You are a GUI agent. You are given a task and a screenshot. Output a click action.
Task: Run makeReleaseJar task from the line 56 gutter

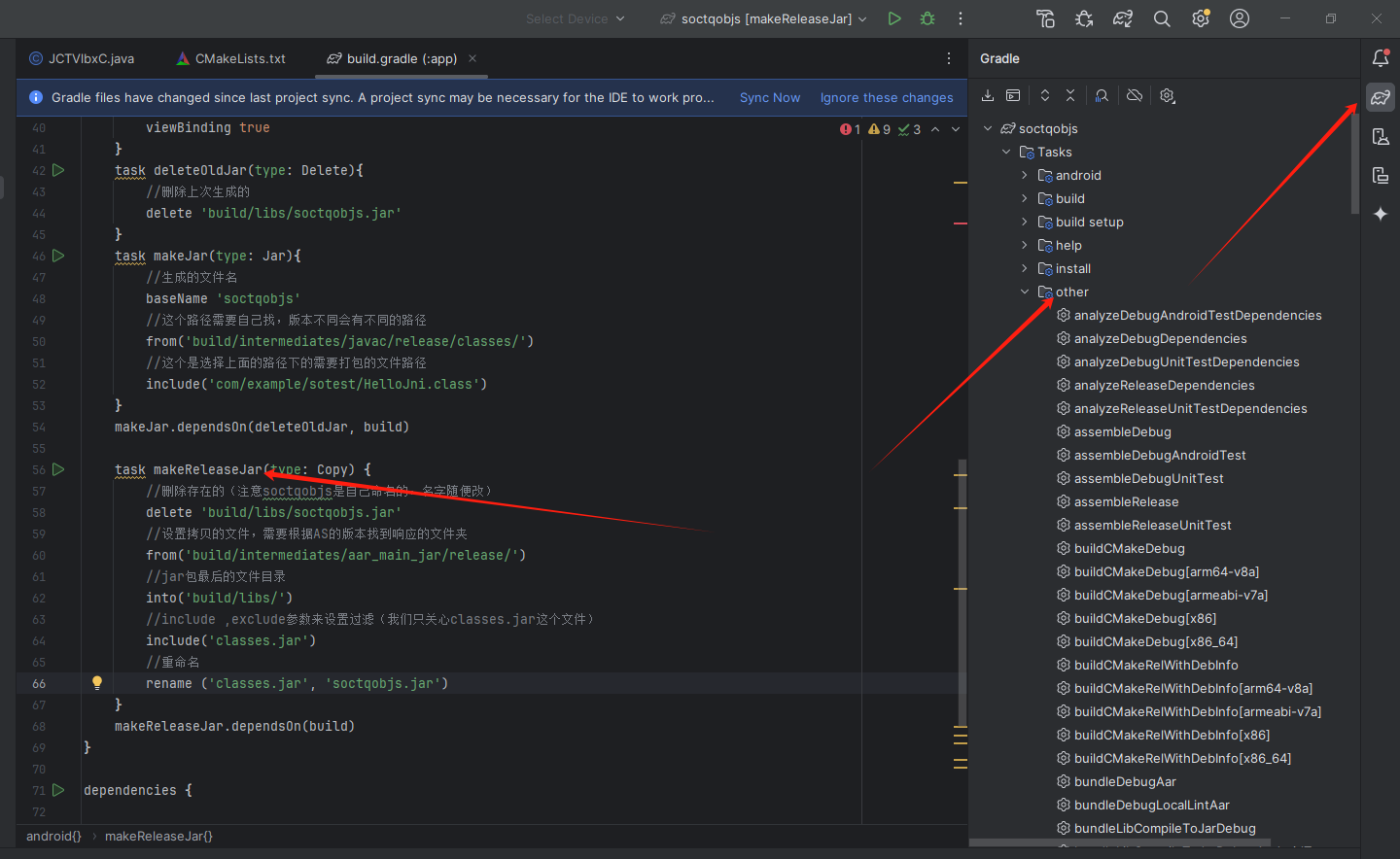58,469
